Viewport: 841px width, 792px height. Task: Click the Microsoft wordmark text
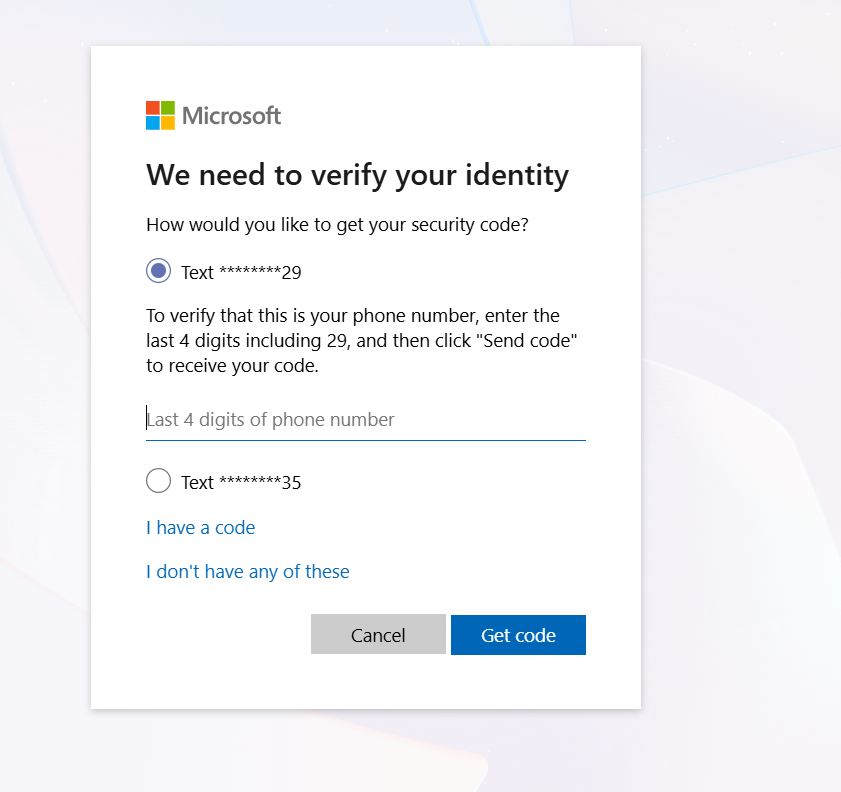click(x=231, y=116)
